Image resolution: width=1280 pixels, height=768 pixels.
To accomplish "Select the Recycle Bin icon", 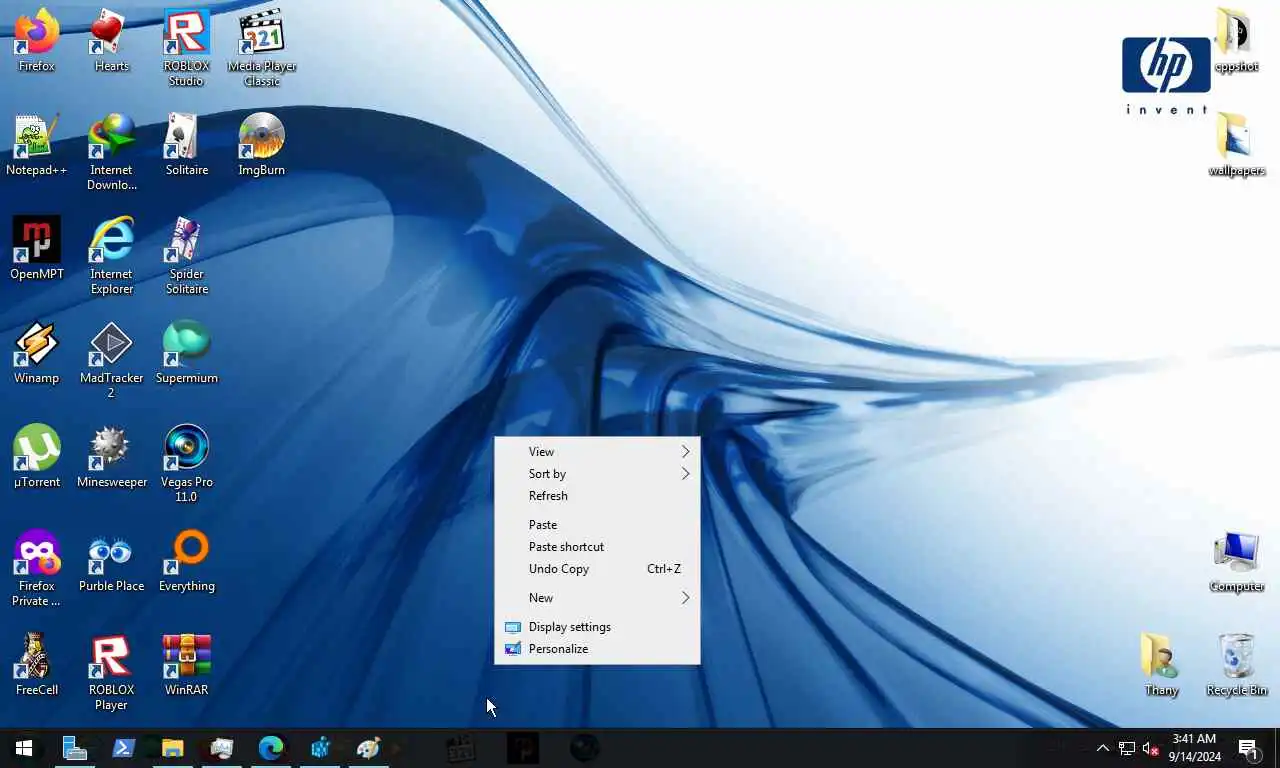I will 1236,666.
